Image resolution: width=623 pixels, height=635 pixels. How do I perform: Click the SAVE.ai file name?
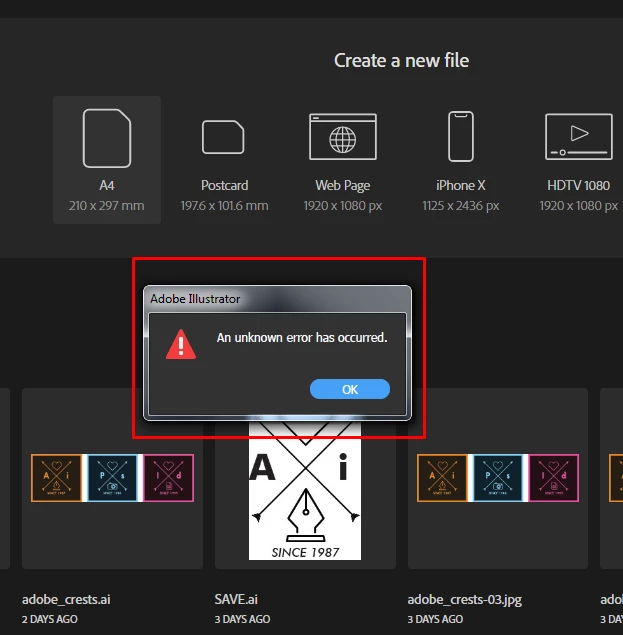click(x=236, y=599)
